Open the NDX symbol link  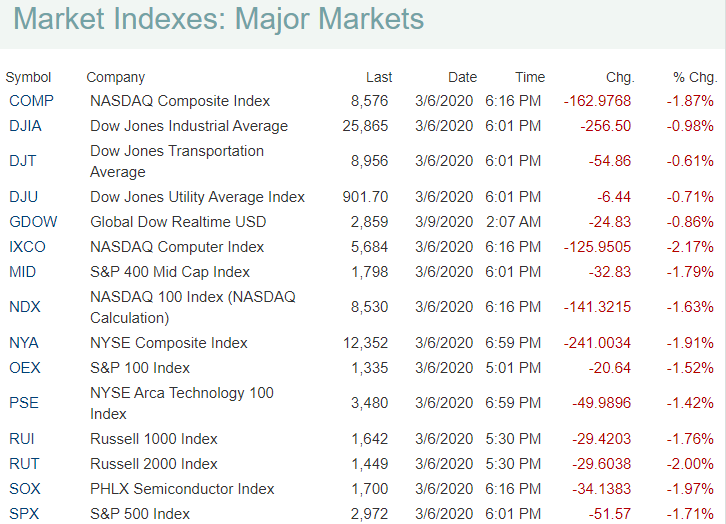pos(24,307)
